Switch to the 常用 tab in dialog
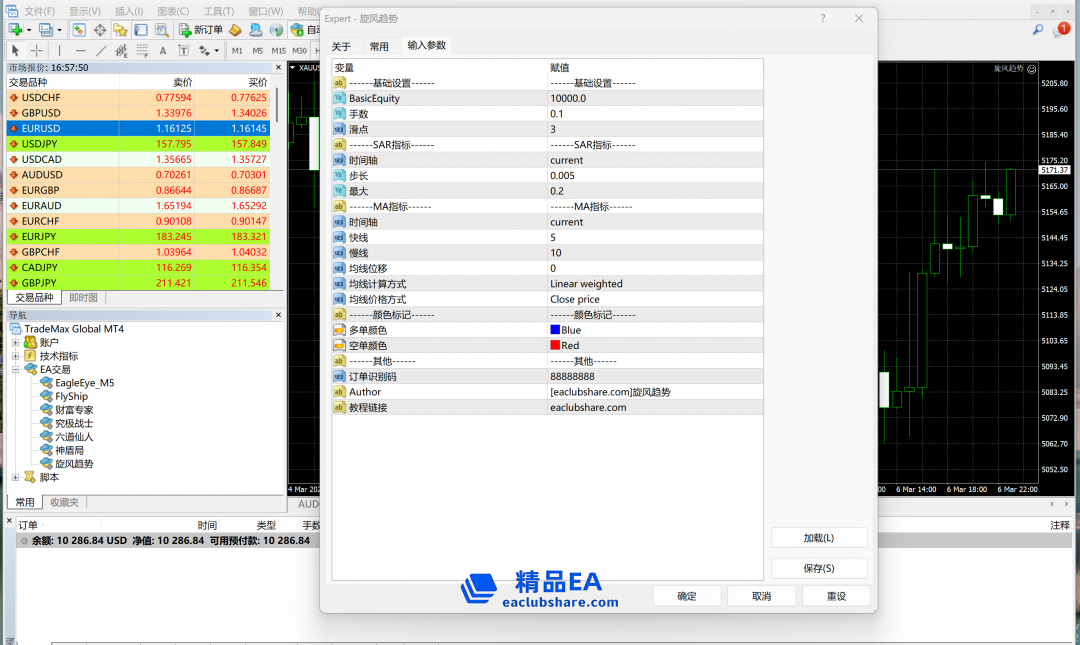Screen dimensions: 1080x645 coord(379,46)
